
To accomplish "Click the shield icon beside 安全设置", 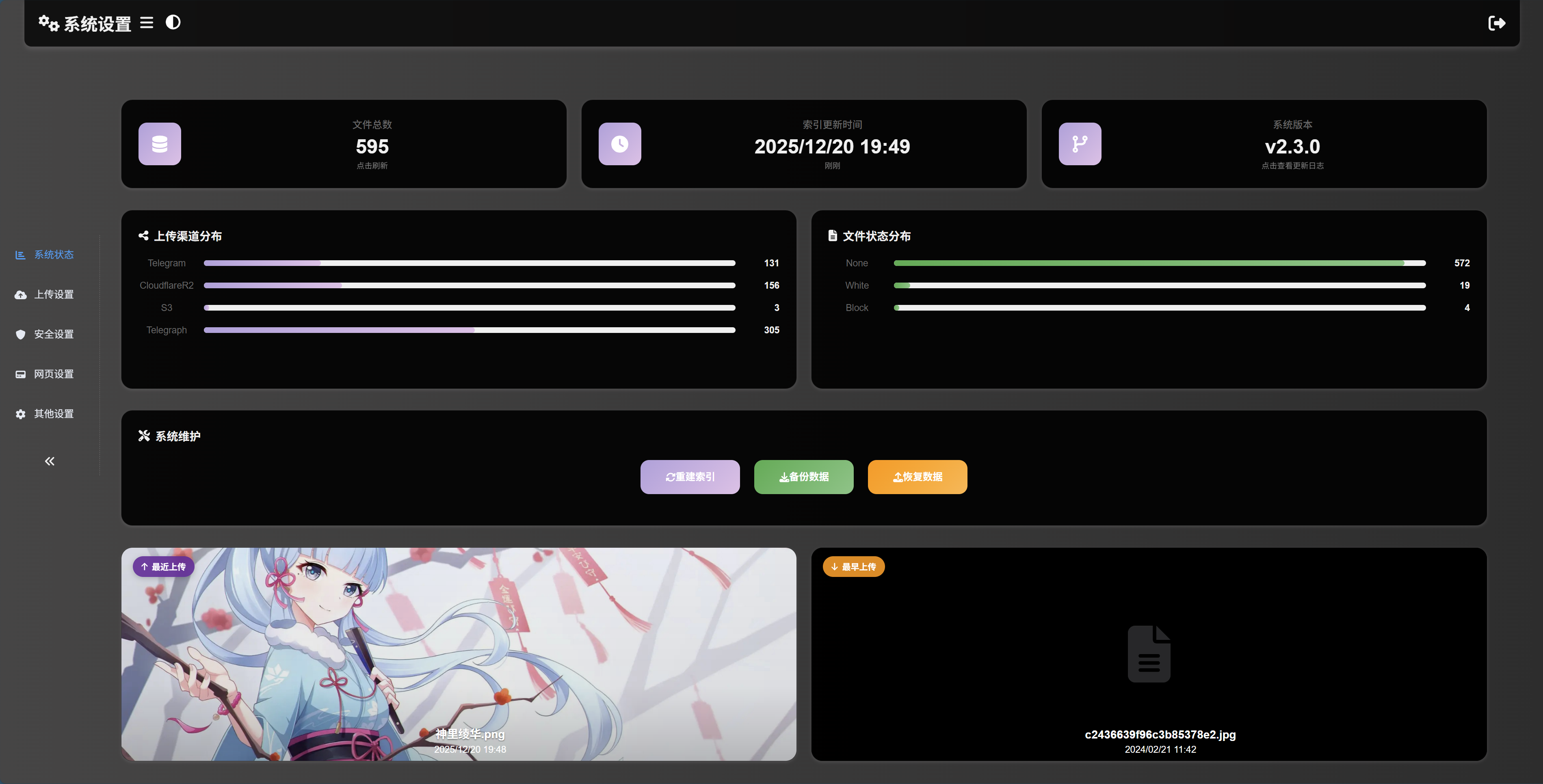I will click(x=20, y=334).
